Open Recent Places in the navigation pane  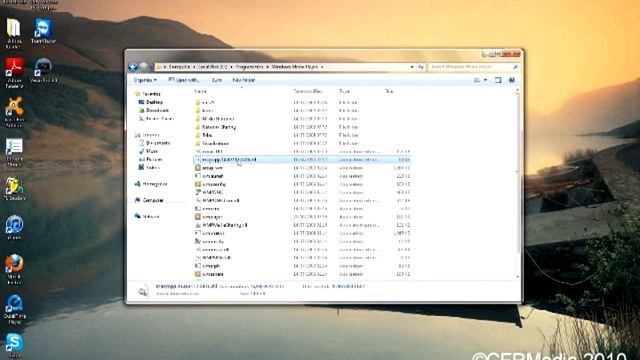pos(156,118)
